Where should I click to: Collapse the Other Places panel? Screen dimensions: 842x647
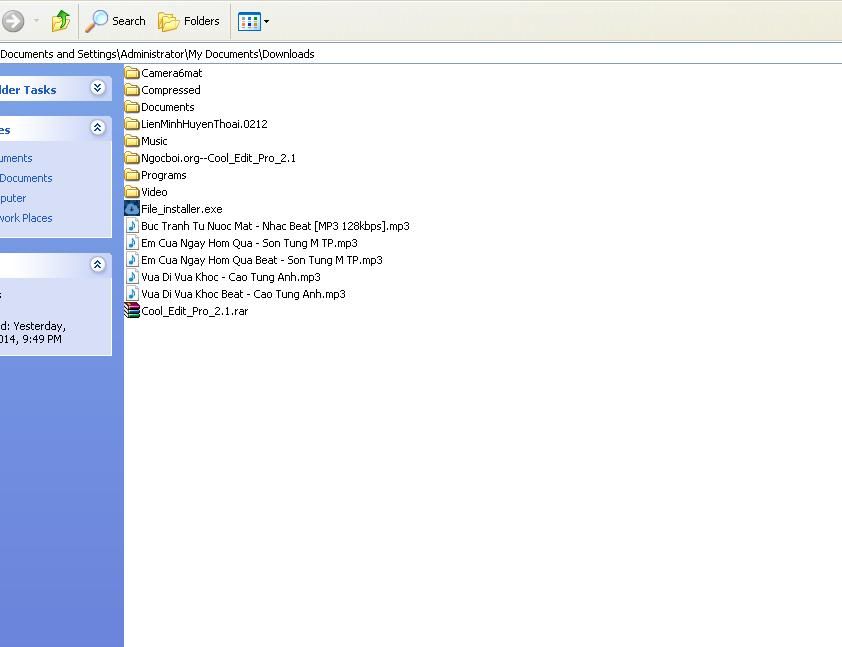click(x=97, y=128)
